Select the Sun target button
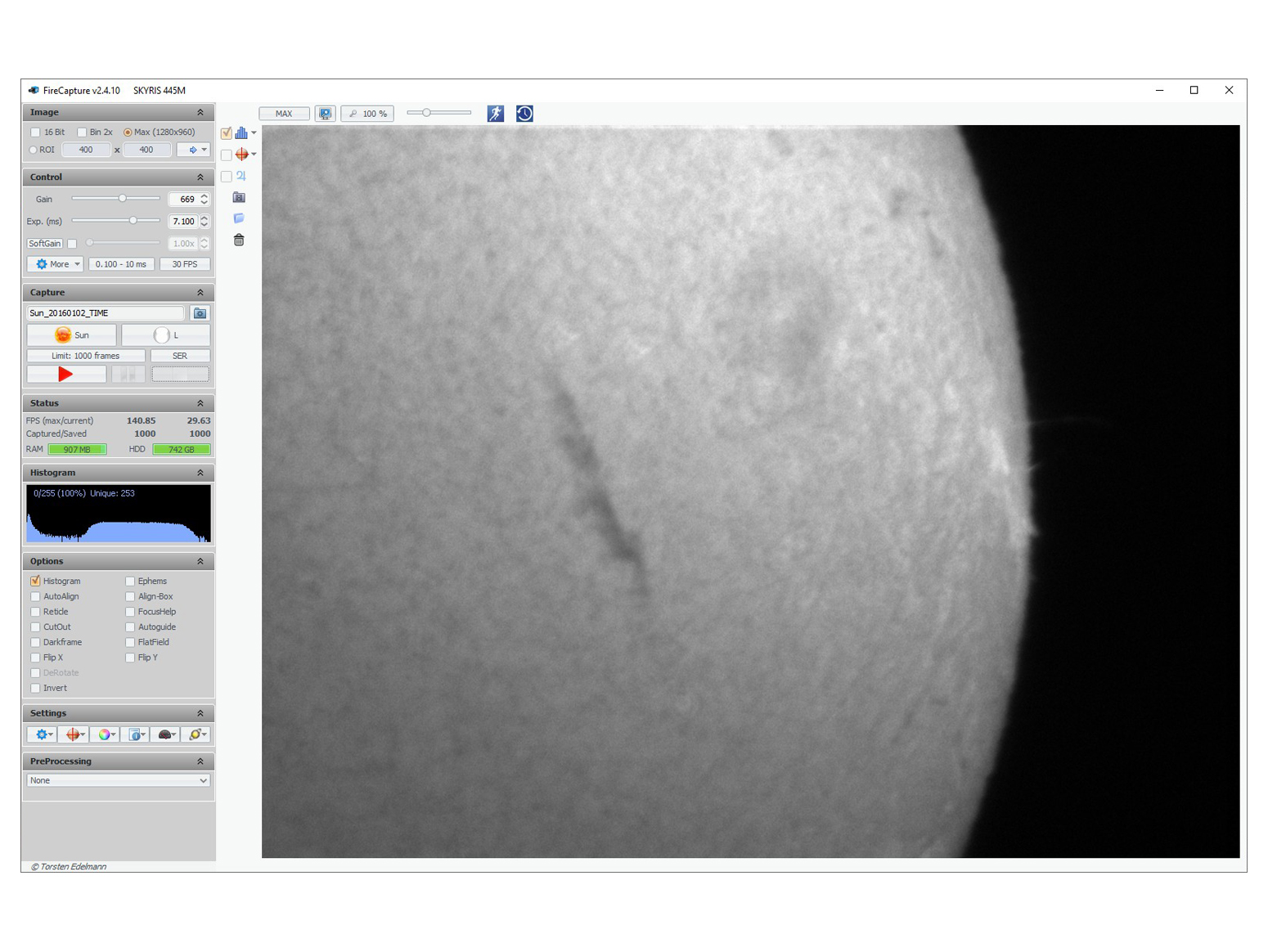This screenshot has height=952, width=1268. (72, 335)
